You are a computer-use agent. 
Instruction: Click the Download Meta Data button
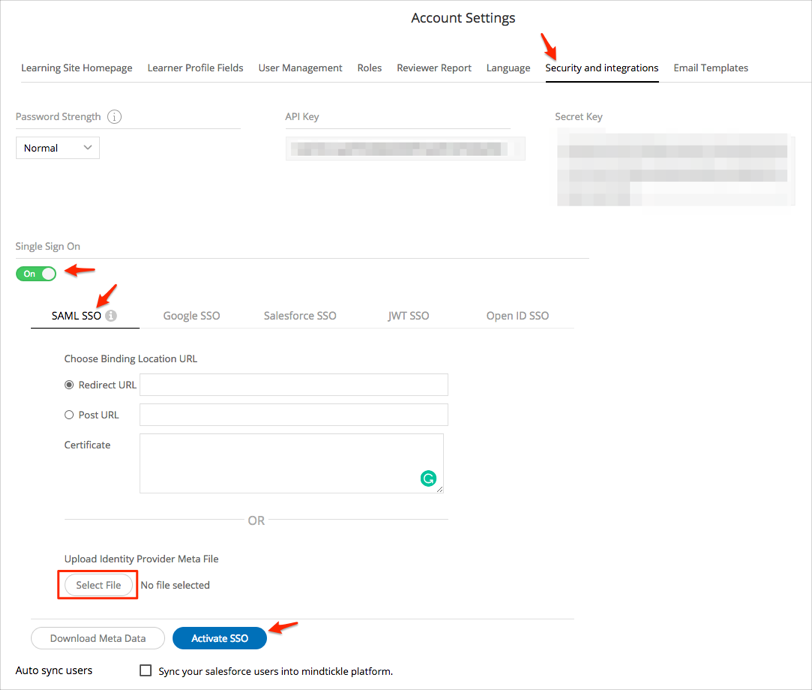[97, 638]
